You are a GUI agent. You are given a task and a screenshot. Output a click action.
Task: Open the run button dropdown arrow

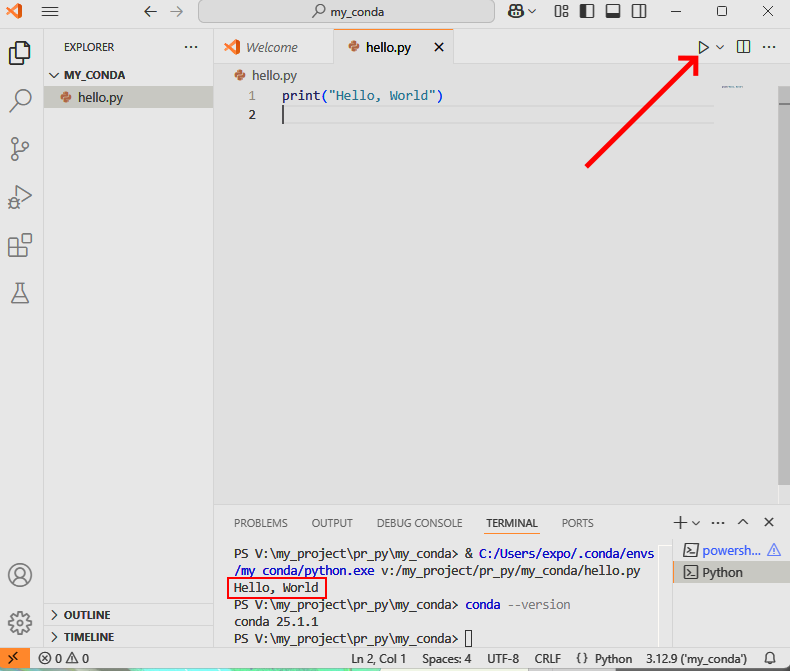coord(720,47)
